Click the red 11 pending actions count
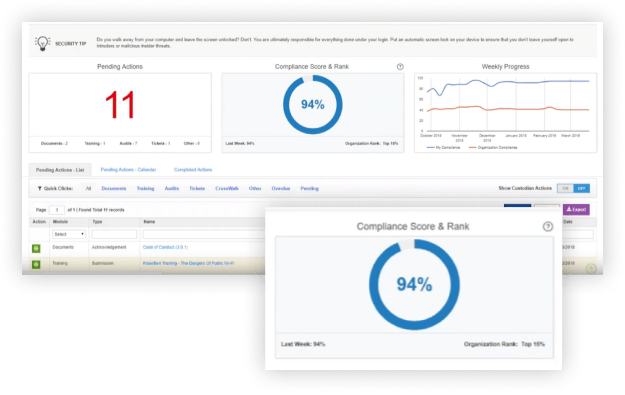The width and height of the screenshot is (625, 395). (120, 105)
